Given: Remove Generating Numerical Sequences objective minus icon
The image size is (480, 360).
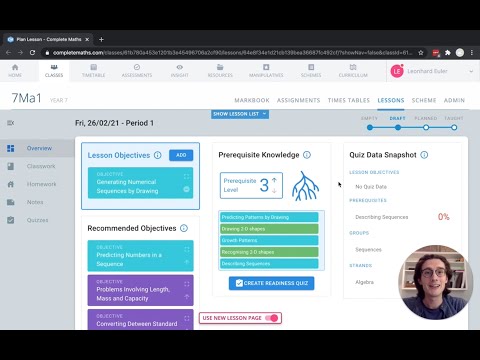Looking at the screenshot, I should point(186,189).
